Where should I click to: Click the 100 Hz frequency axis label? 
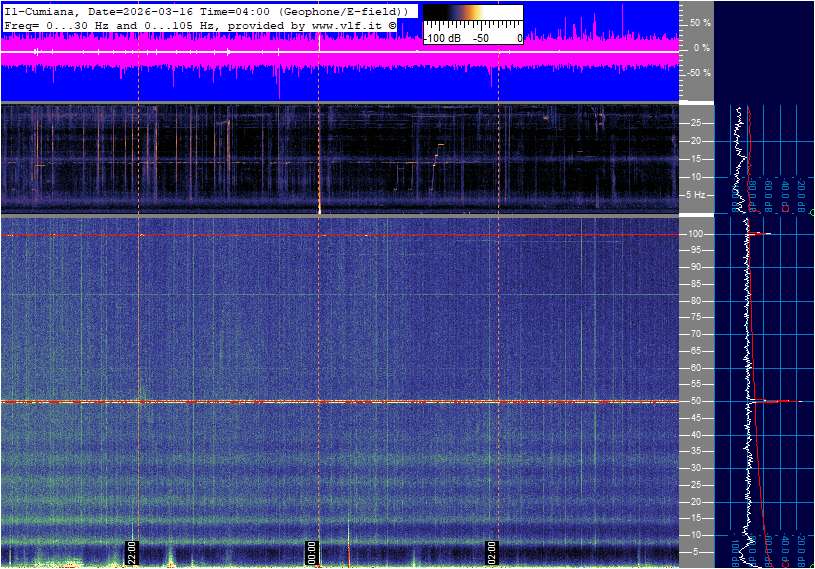coord(698,234)
